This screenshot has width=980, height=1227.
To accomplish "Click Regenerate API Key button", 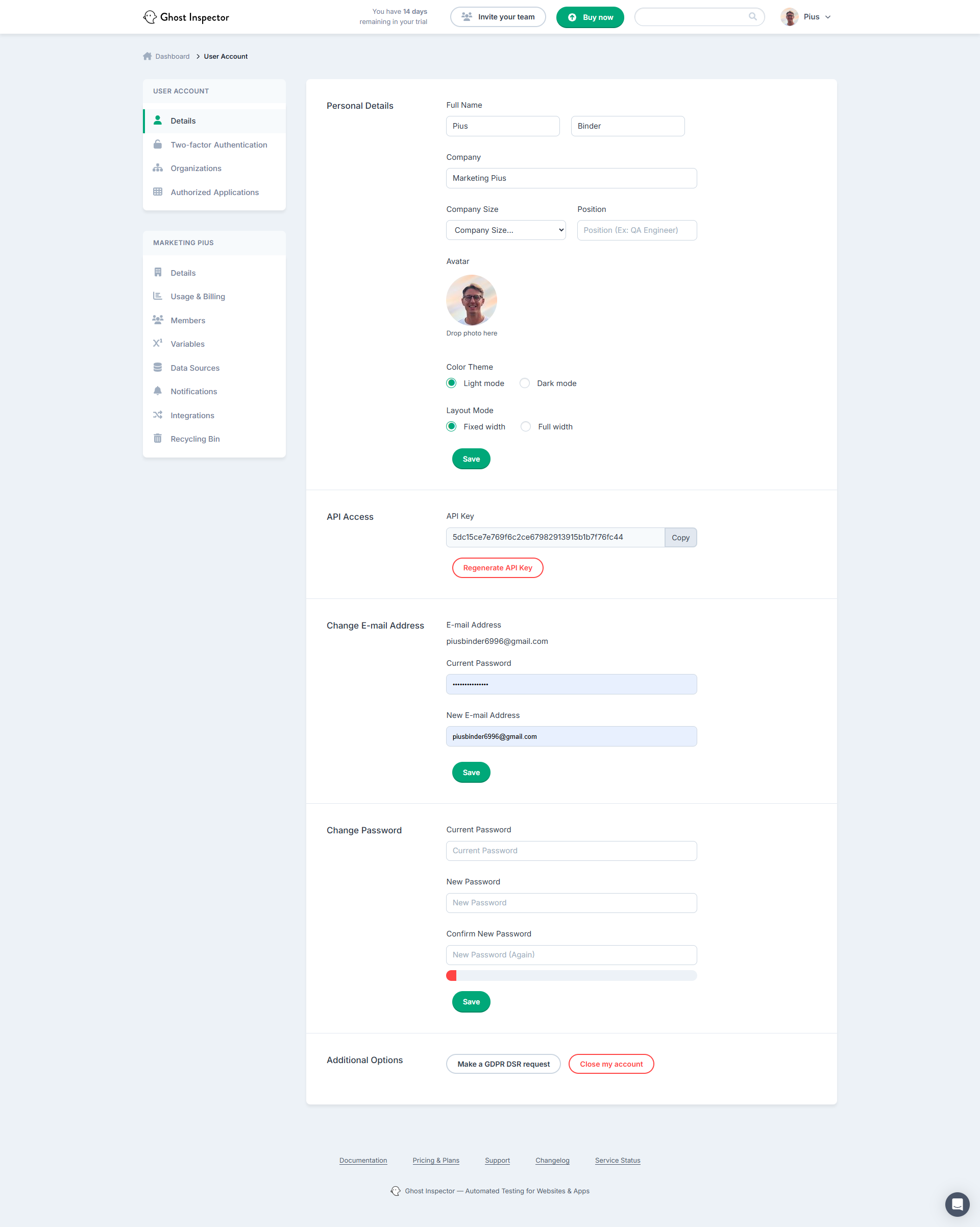I will coord(497,568).
